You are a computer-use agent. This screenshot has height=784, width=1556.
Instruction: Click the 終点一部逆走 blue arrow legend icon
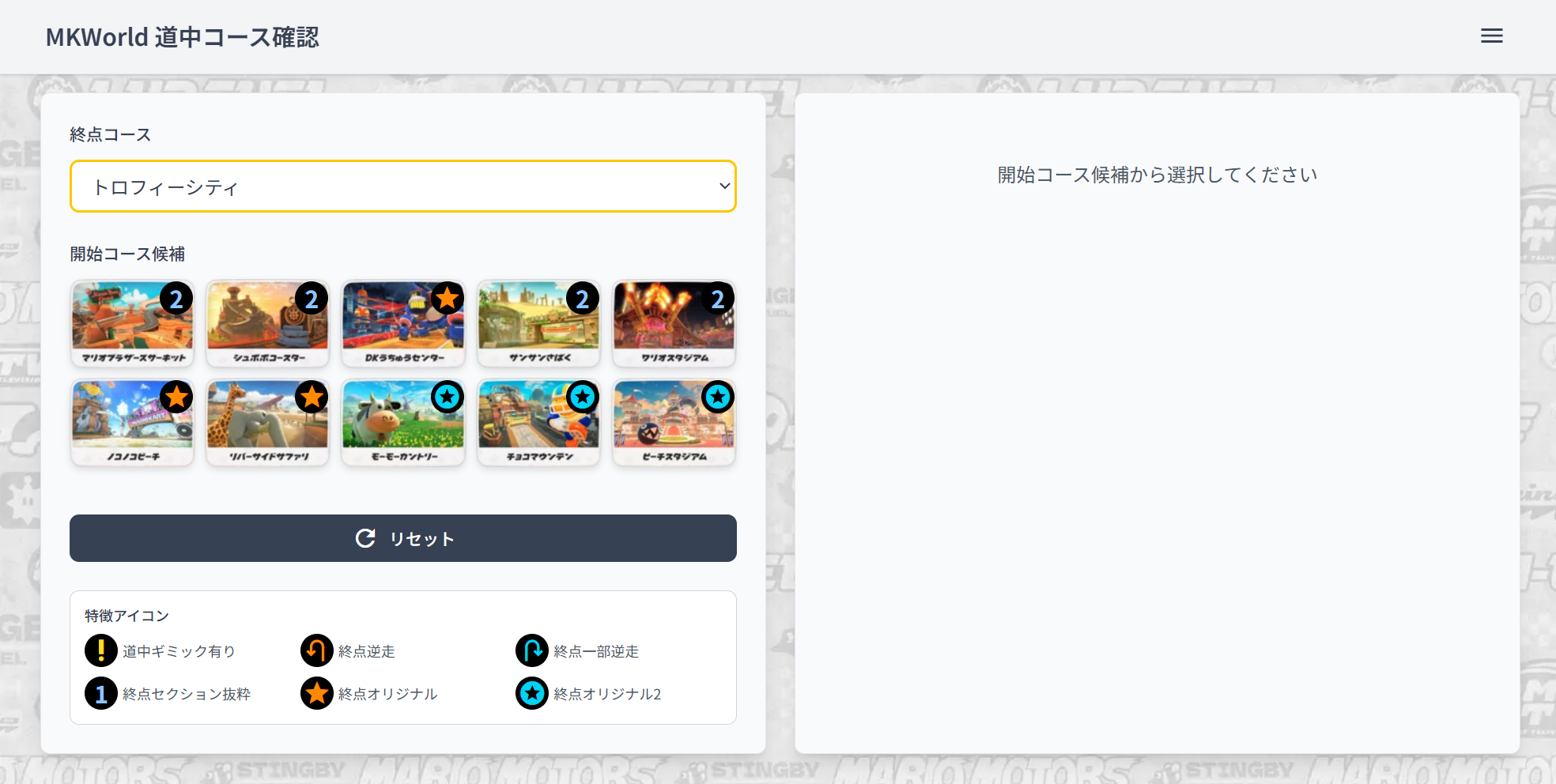coord(532,650)
